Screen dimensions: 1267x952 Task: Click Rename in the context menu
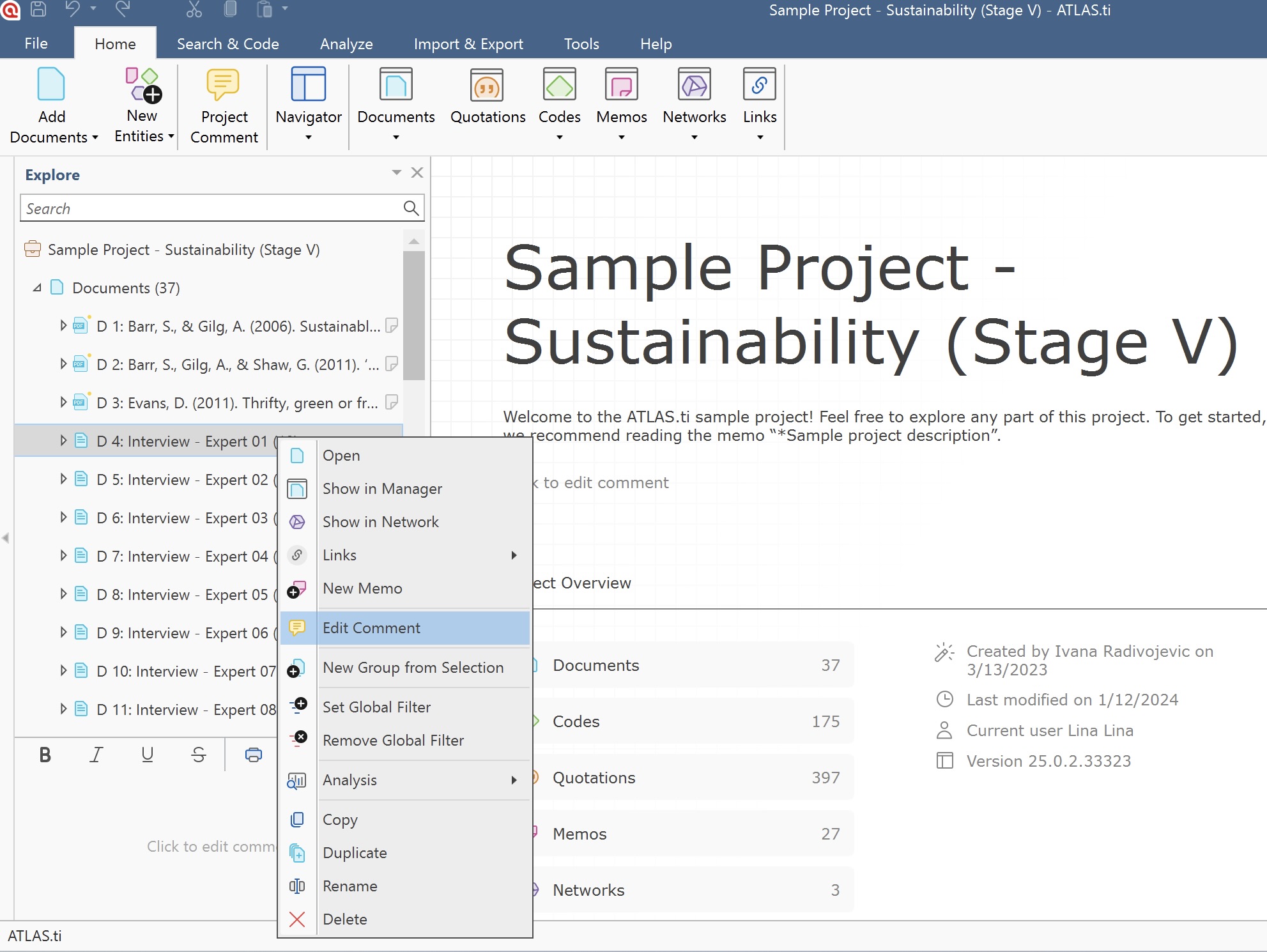[x=349, y=886]
